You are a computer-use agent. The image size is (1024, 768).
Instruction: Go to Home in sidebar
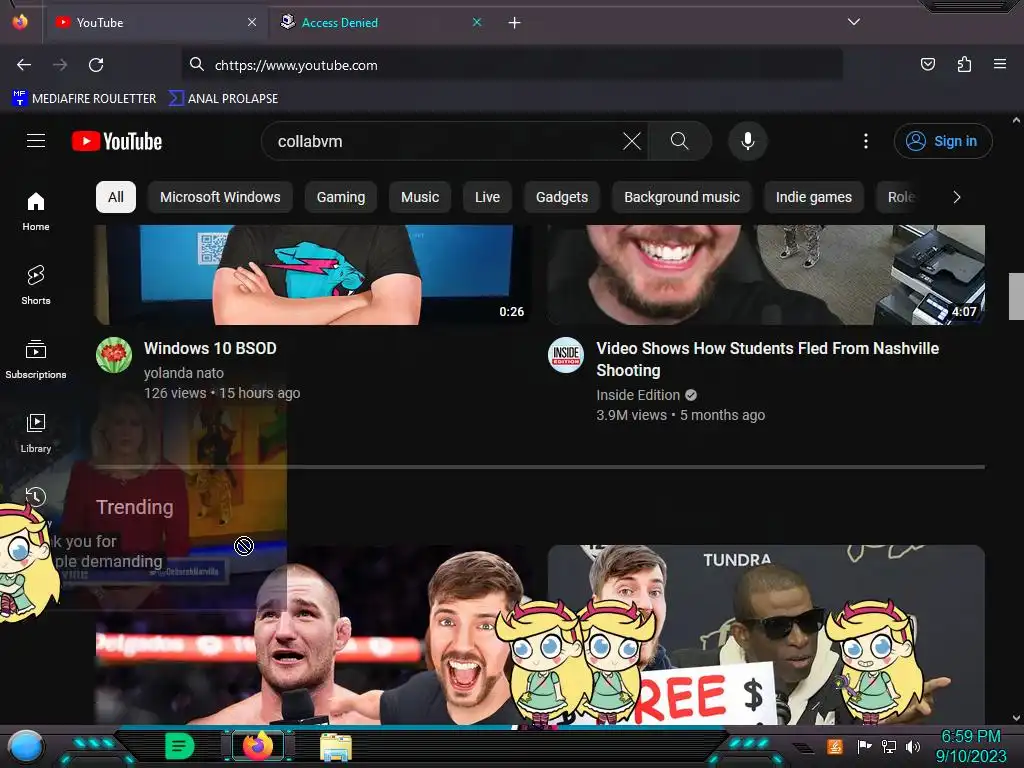(36, 212)
